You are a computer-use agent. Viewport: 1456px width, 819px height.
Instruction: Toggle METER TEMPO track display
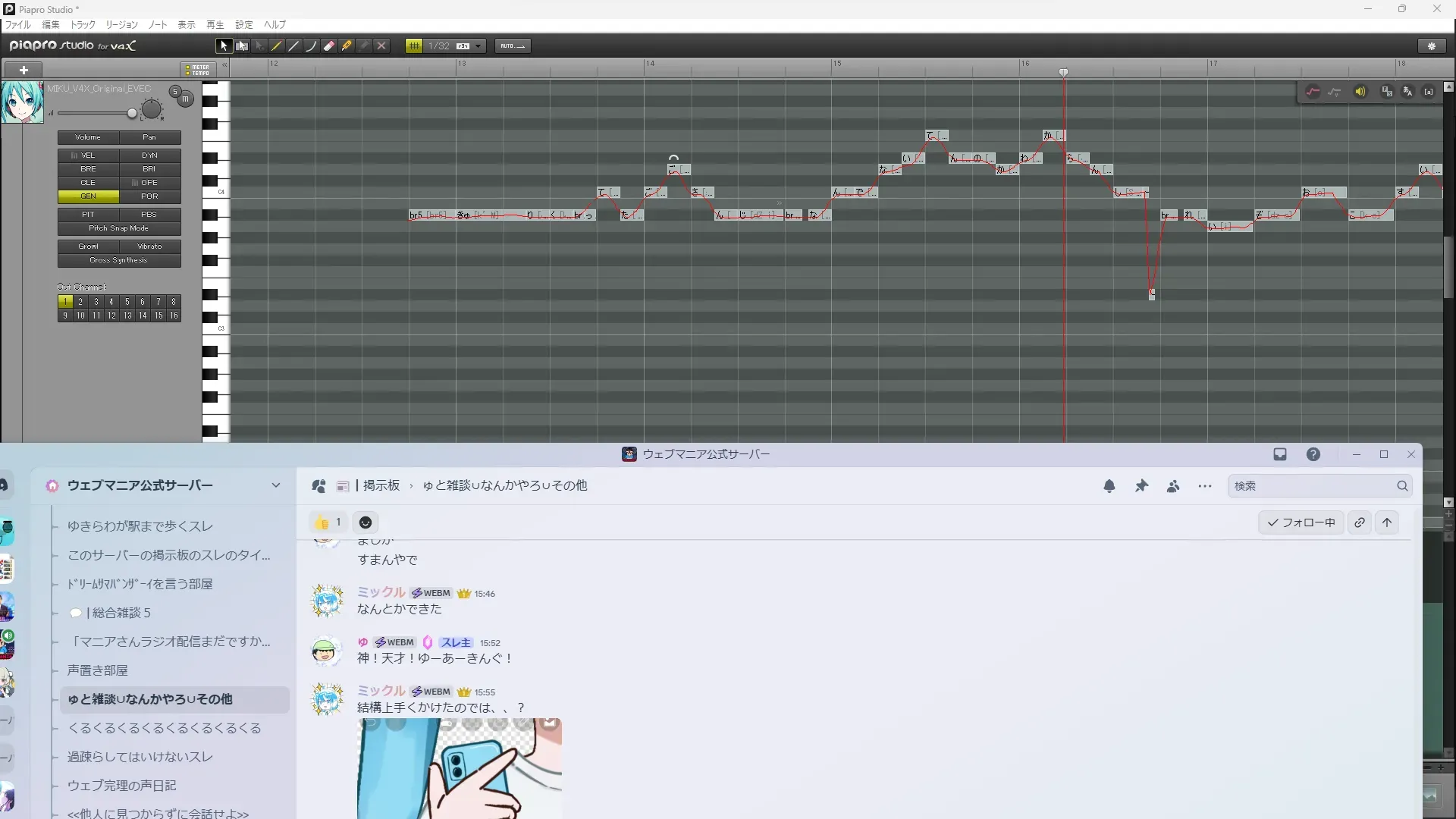pos(198,70)
